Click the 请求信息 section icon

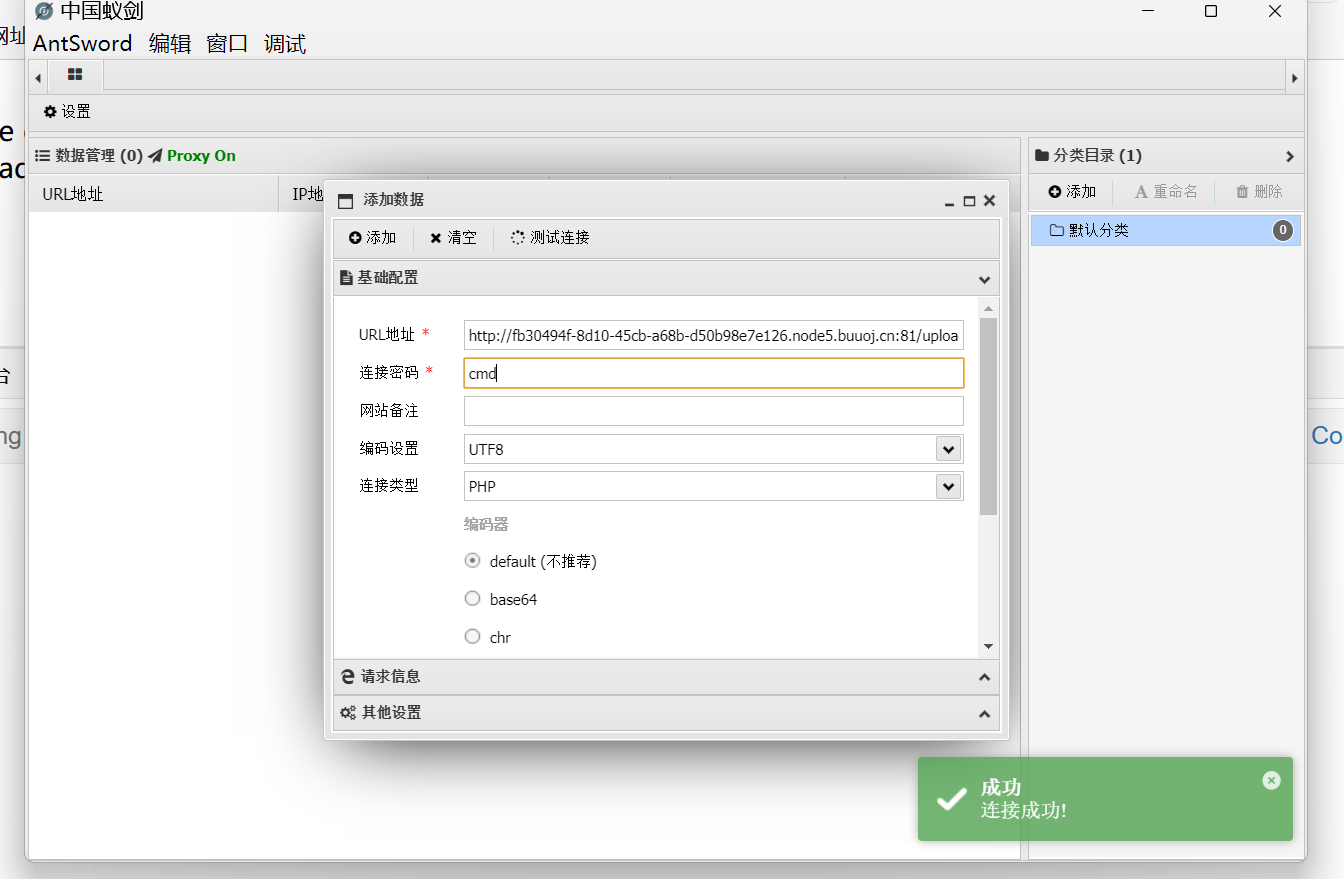pos(348,677)
